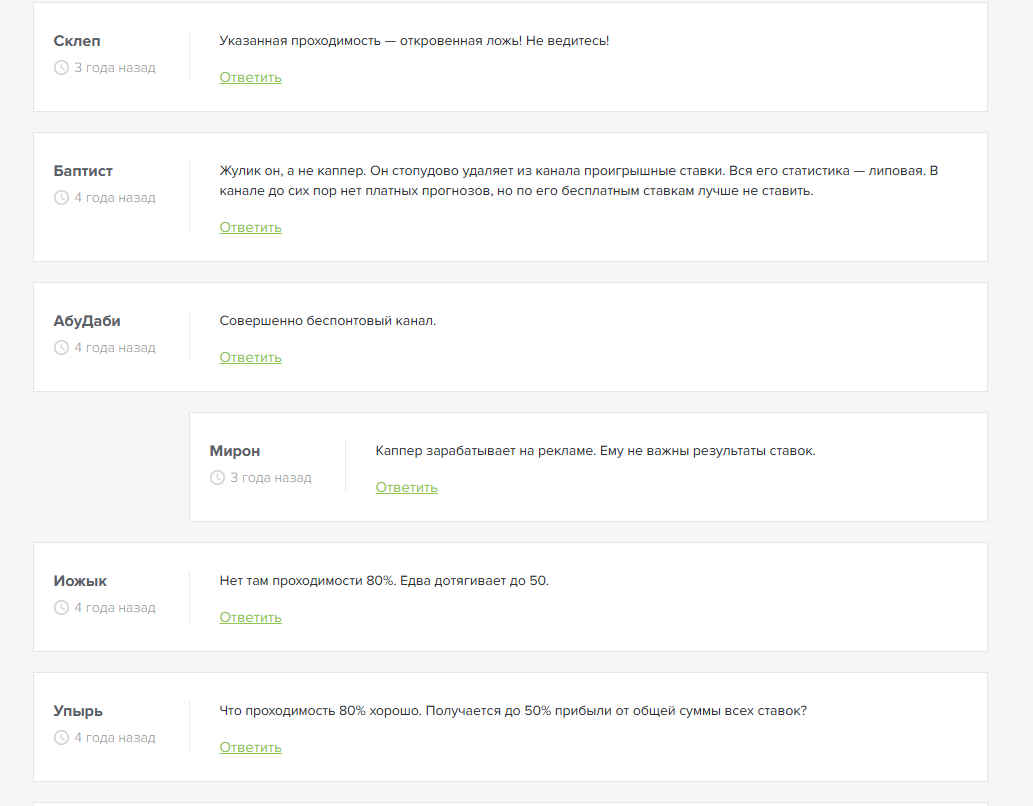Image resolution: width=1033 pixels, height=806 pixels.
Task: Click the clock icon under Упырь
Action: point(61,738)
